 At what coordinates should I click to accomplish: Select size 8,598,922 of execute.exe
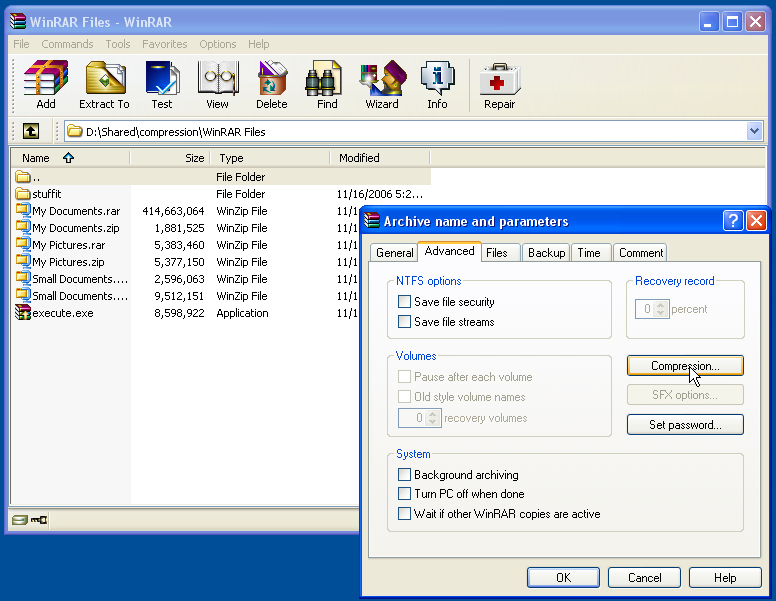(x=179, y=313)
